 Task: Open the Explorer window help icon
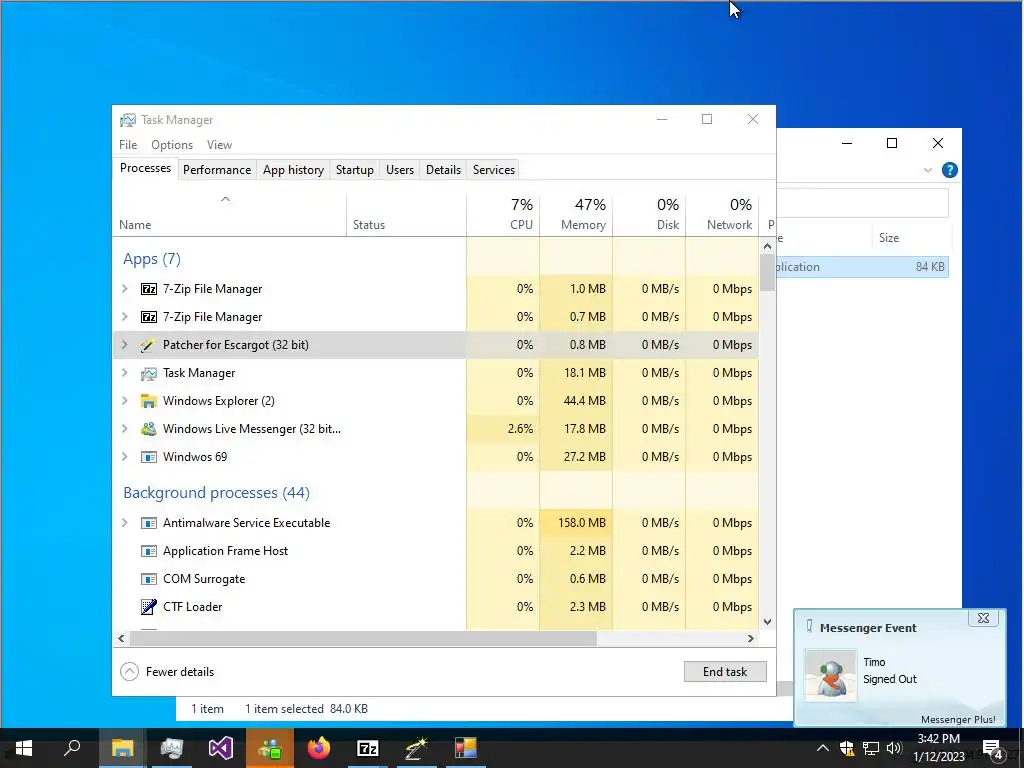(x=950, y=170)
